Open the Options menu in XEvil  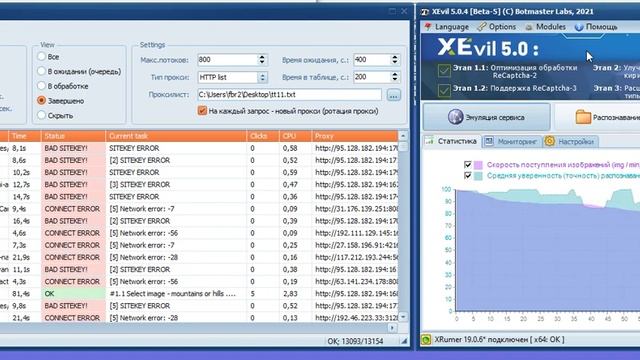(x=502, y=27)
